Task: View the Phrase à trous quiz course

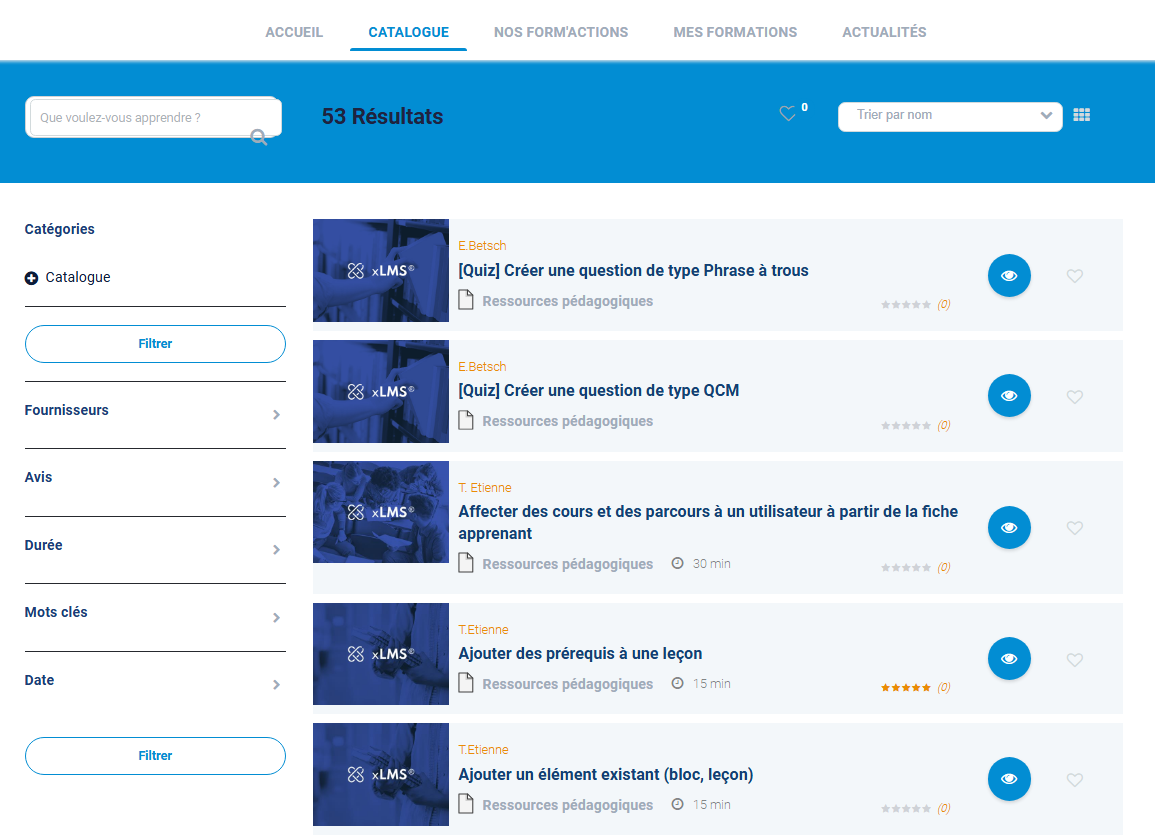Action: pos(1009,276)
